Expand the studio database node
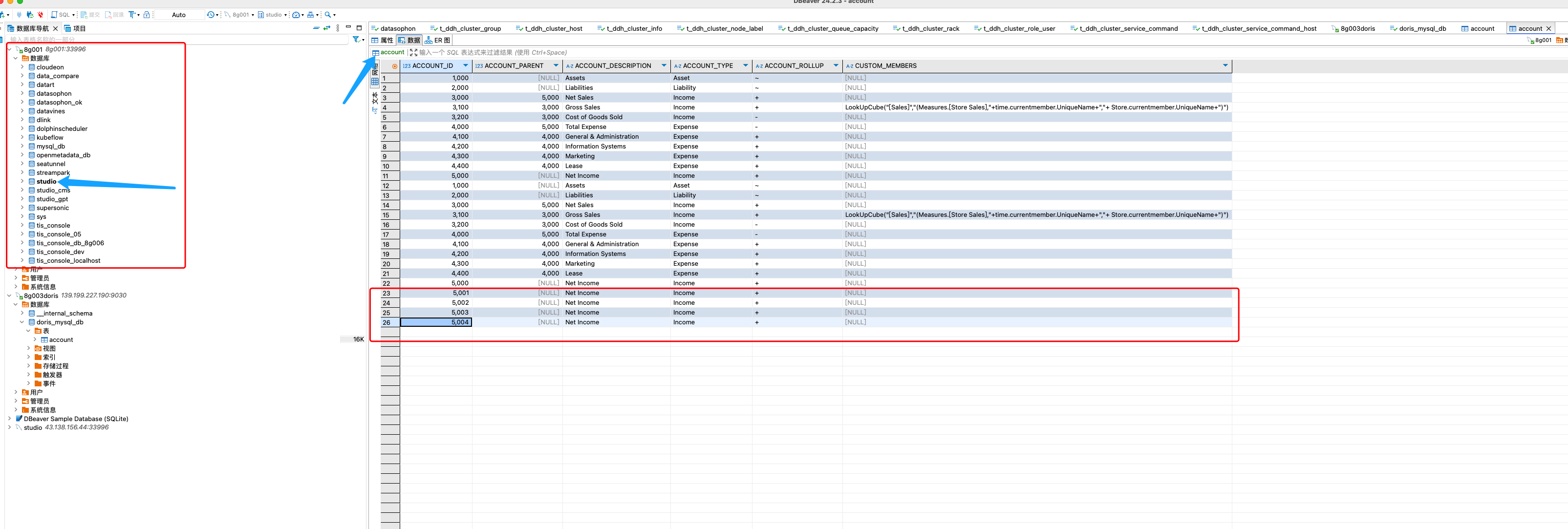 (22, 181)
